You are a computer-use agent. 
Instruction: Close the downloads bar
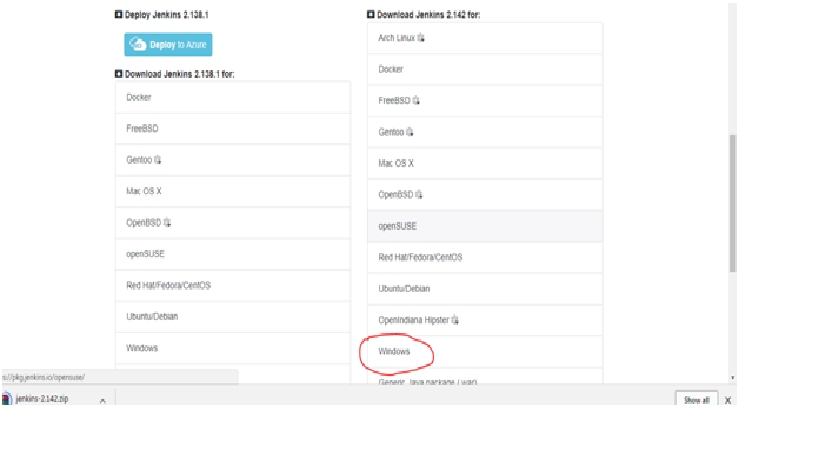tap(728, 400)
